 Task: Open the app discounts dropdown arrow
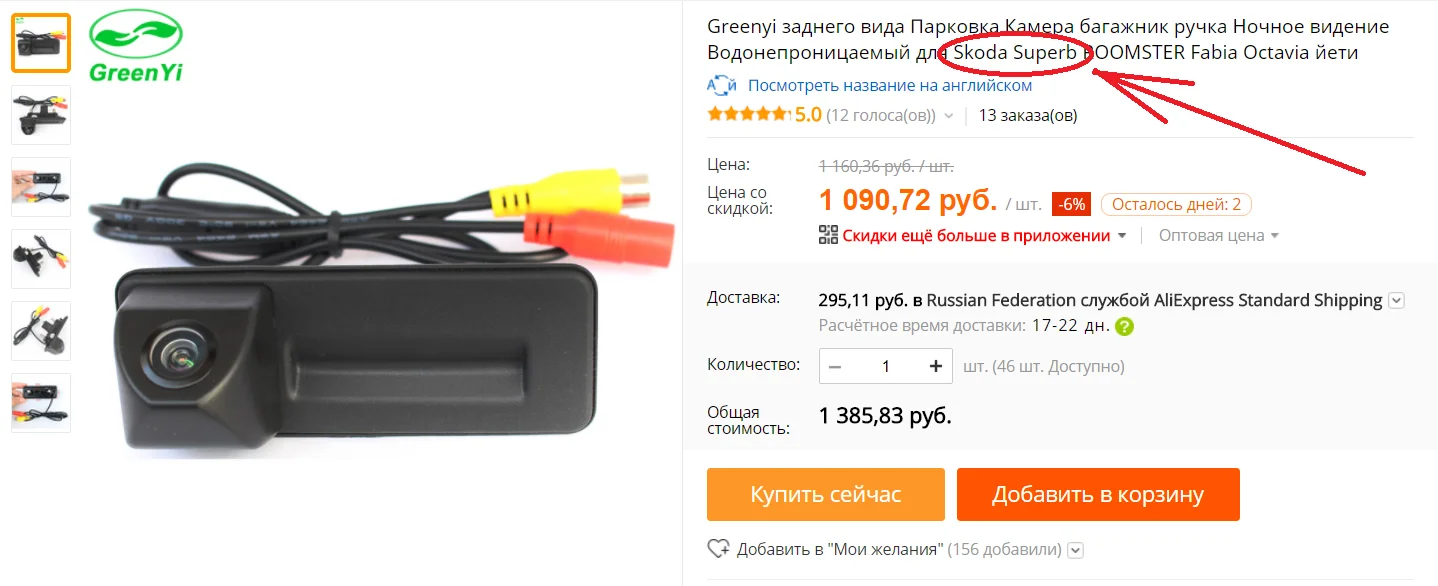(1122, 236)
